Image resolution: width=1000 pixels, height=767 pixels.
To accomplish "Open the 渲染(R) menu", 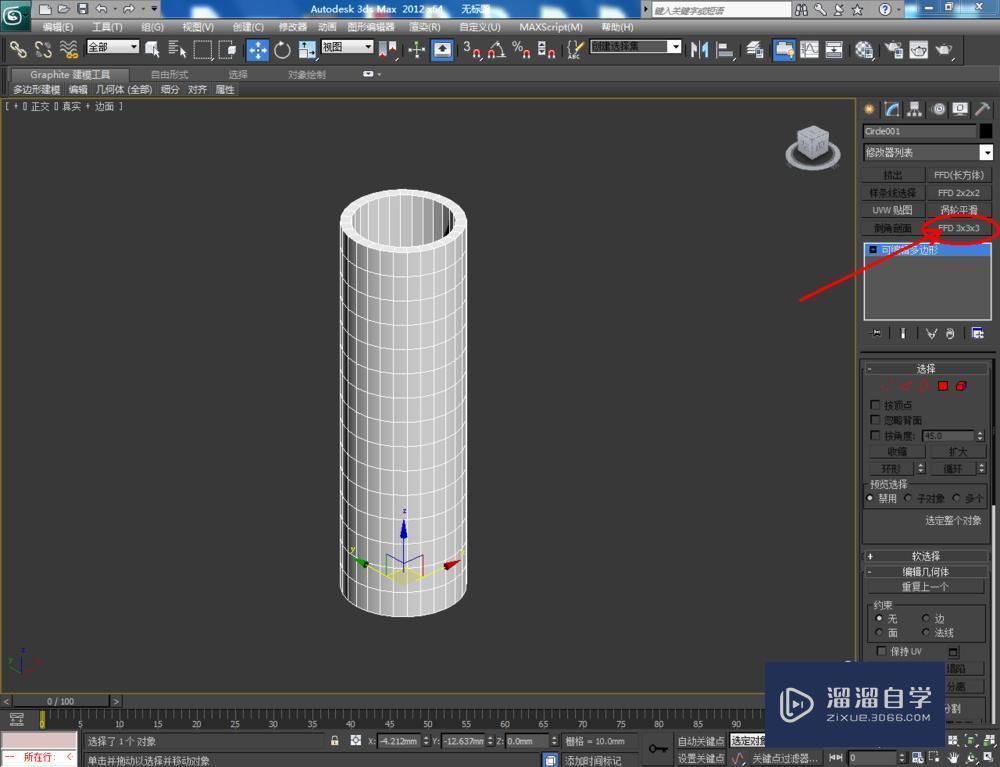I will click(x=424, y=27).
